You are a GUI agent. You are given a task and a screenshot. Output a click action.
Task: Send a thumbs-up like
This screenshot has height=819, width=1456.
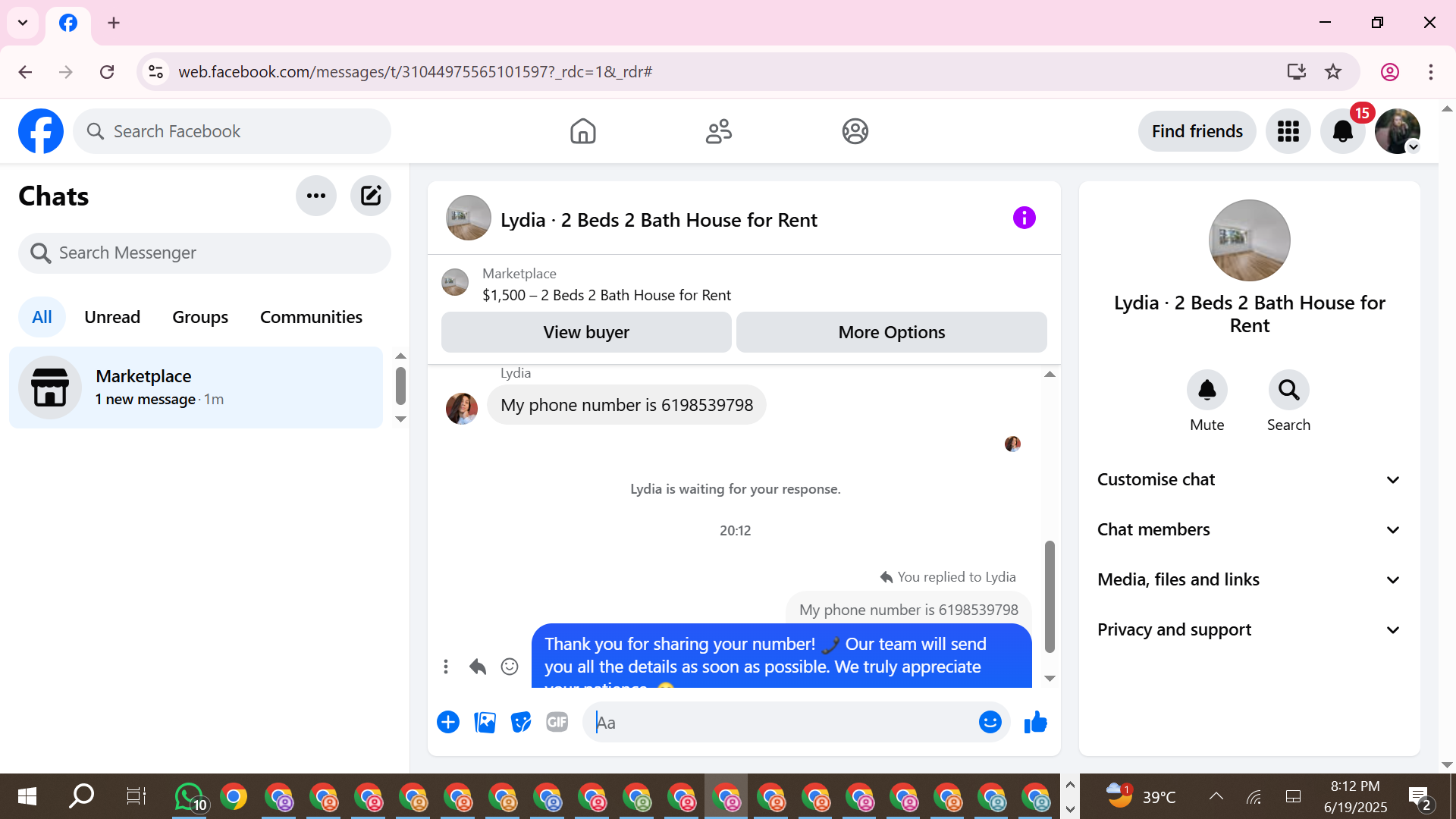click(x=1035, y=722)
